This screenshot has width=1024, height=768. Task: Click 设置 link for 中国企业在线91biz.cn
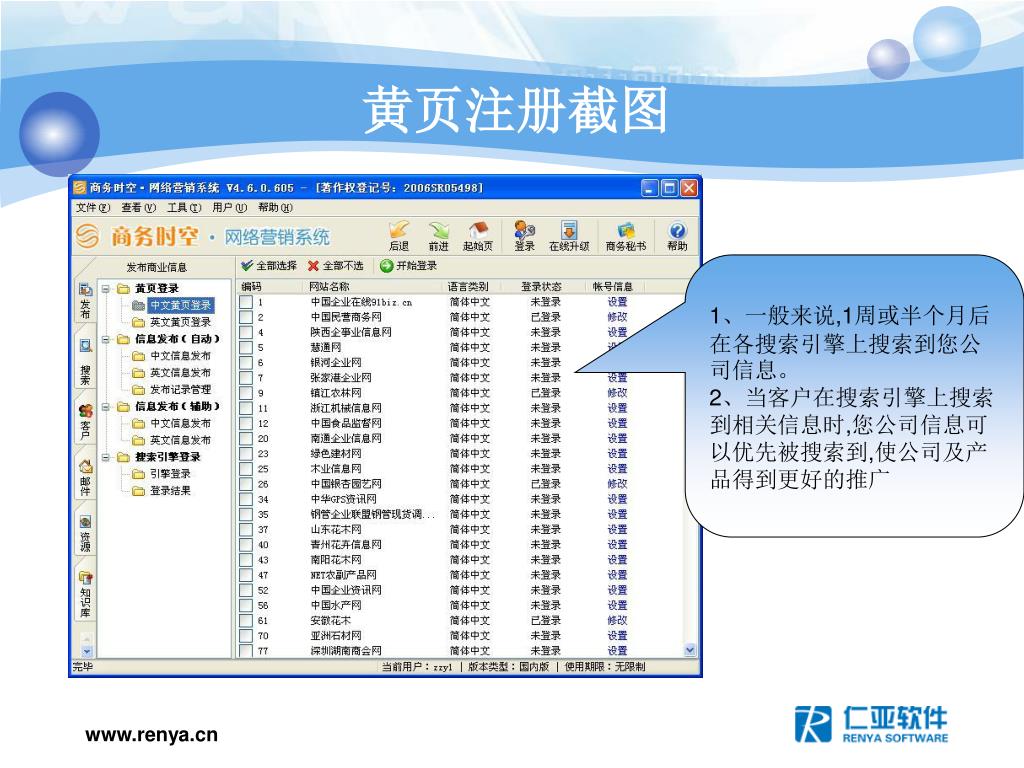tap(617, 302)
